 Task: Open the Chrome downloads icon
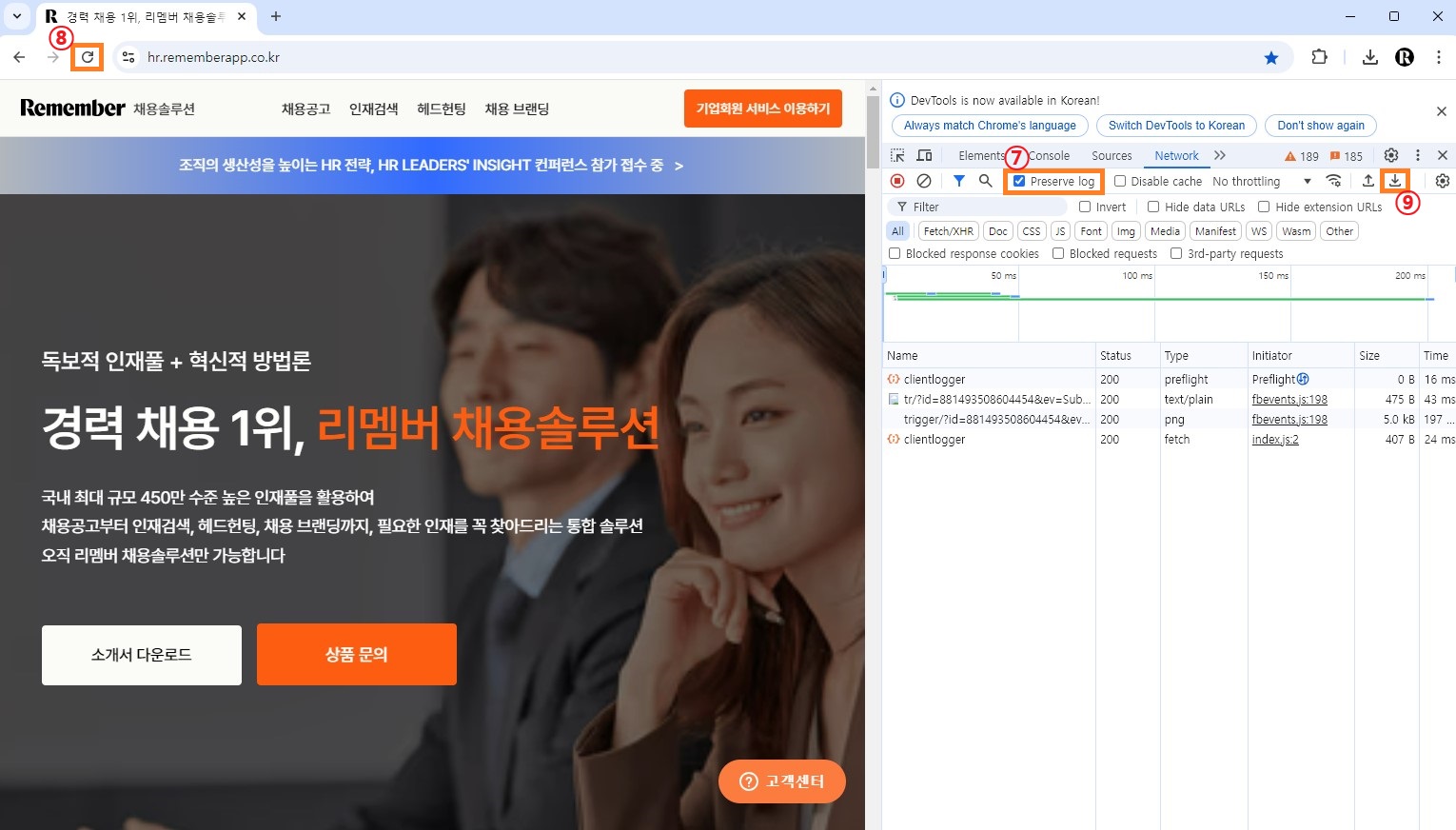coord(1370,57)
